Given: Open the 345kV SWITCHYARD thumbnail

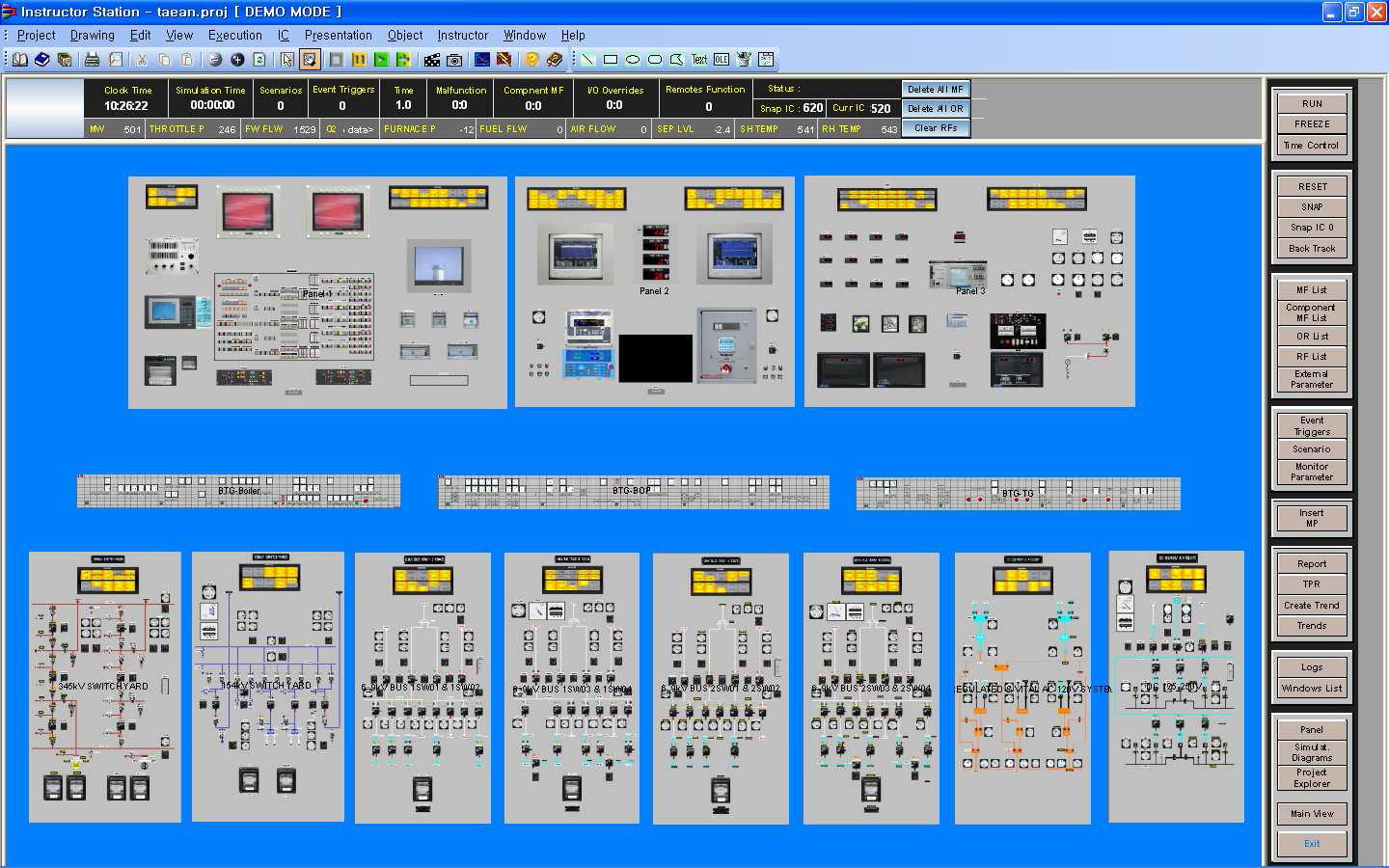Looking at the screenshot, I should click(x=104, y=687).
